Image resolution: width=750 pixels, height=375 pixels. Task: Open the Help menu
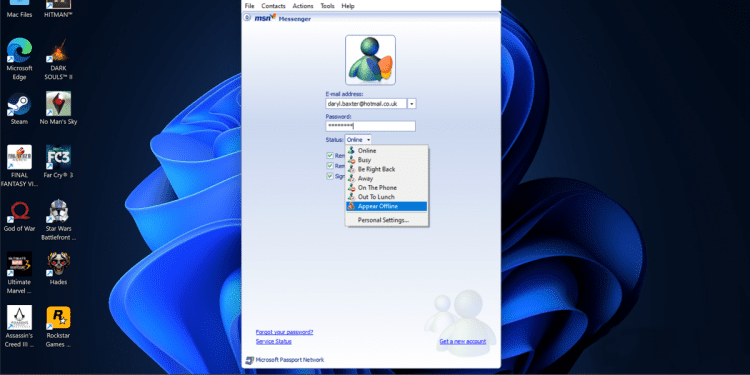(x=348, y=6)
